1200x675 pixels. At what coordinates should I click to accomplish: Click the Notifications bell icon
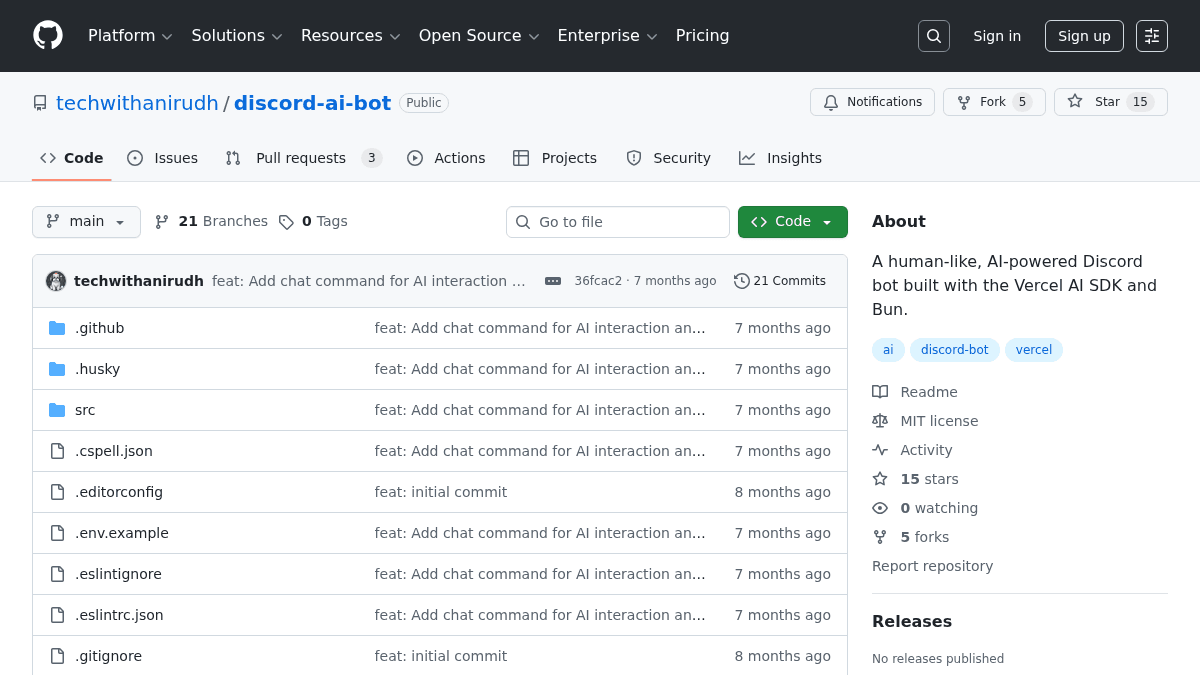click(x=831, y=102)
